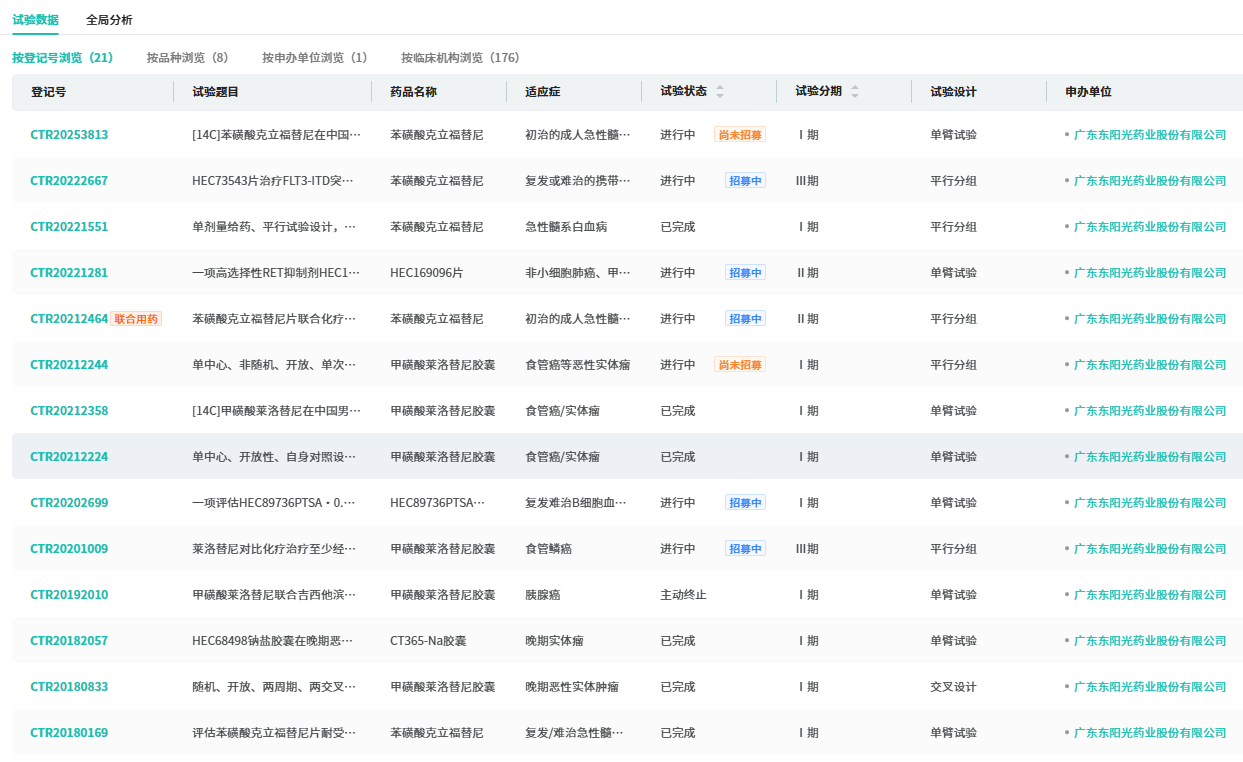Viewport: 1243px width, 762px height.
Task: Open trial CTR20201009
Action: pos(69,549)
